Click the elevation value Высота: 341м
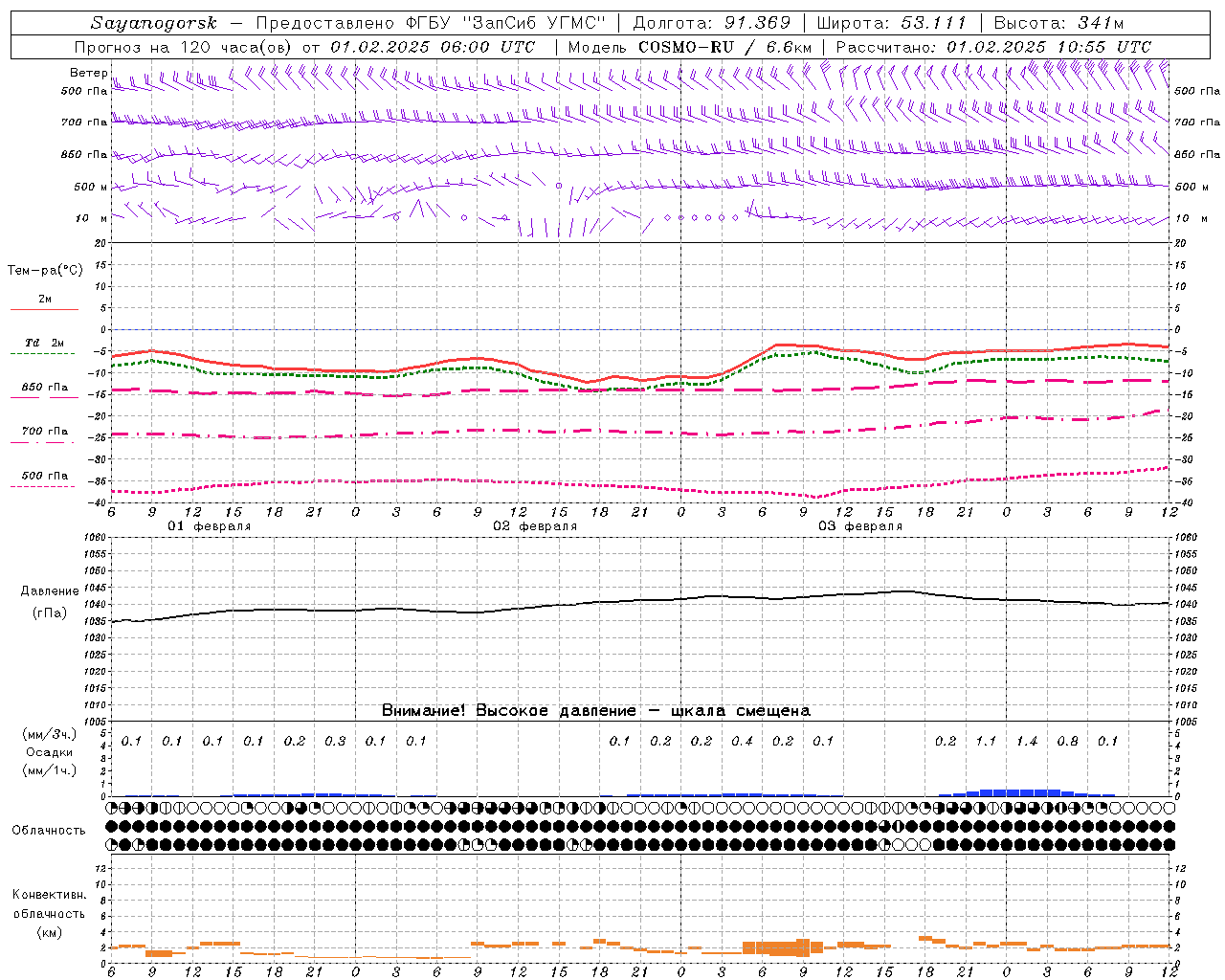Image resolution: width=1225 pixels, height=980 pixels. 1058,23
